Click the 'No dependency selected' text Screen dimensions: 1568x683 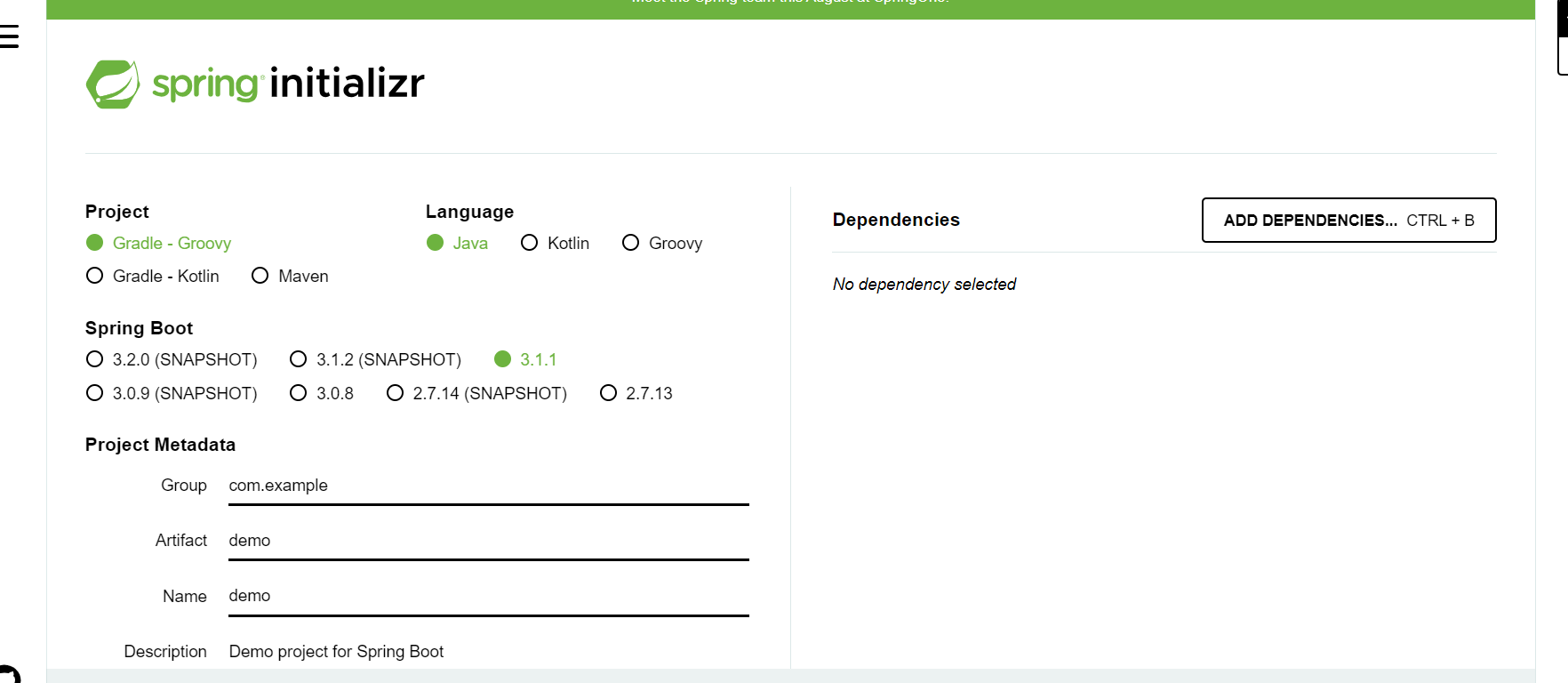click(x=924, y=285)
